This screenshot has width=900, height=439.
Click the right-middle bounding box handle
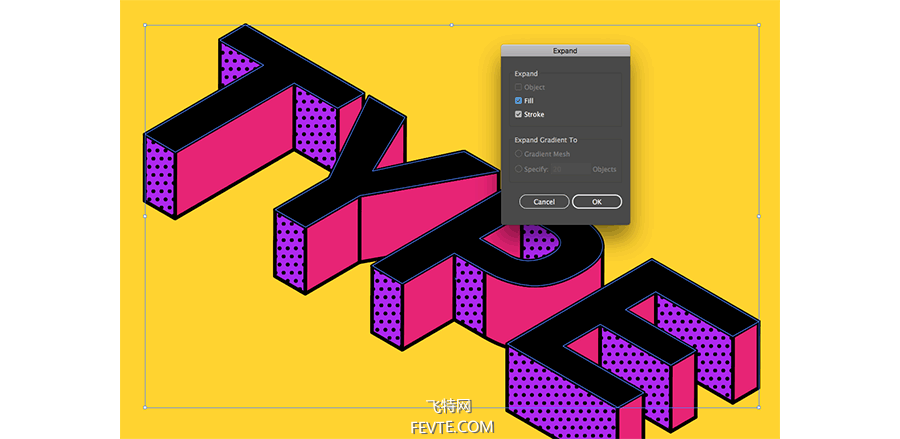759,216
